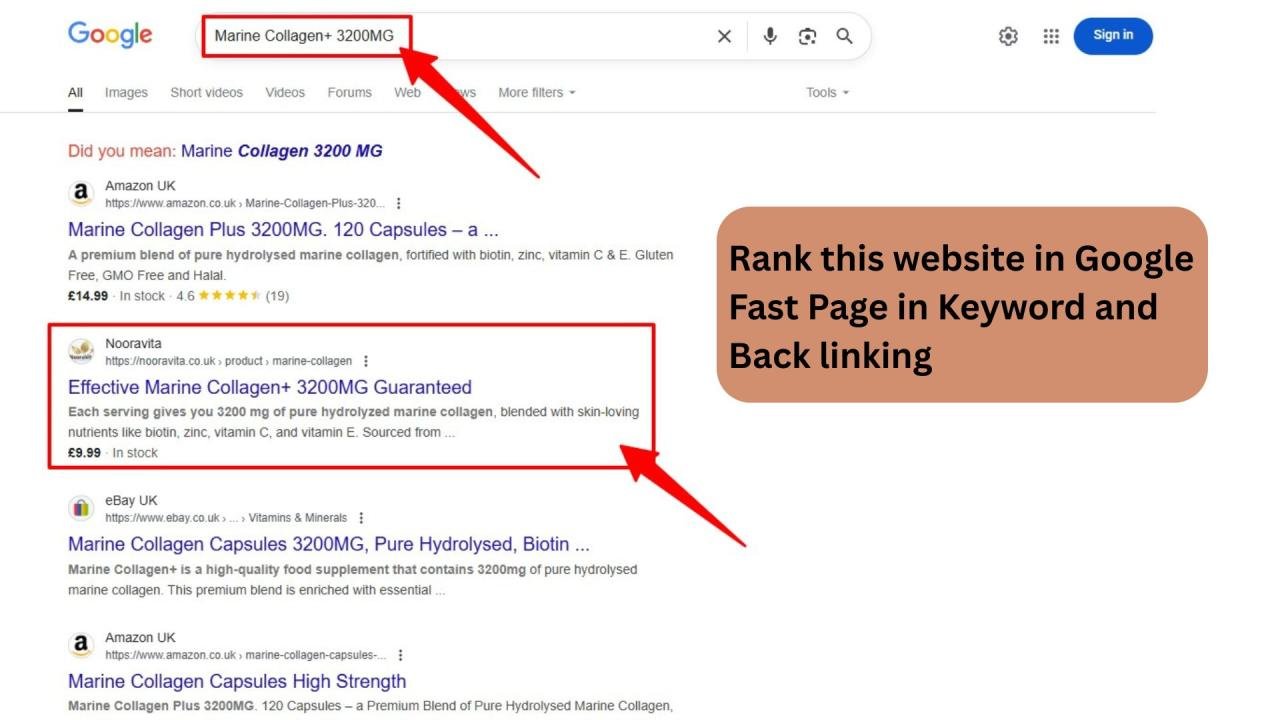Viewport: 1280px width, 720px height.
Task: Switch to the Web tab
Action: [407, 93]
